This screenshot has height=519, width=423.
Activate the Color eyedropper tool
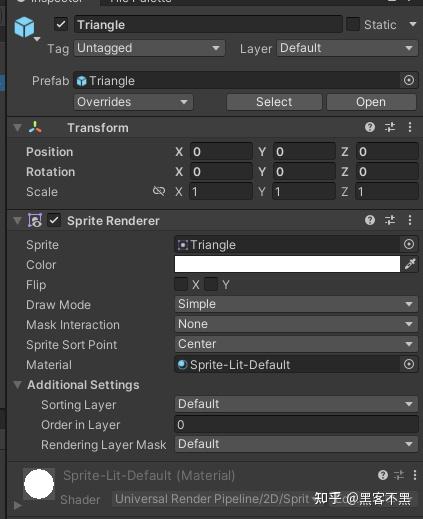(x=410, y=264)
